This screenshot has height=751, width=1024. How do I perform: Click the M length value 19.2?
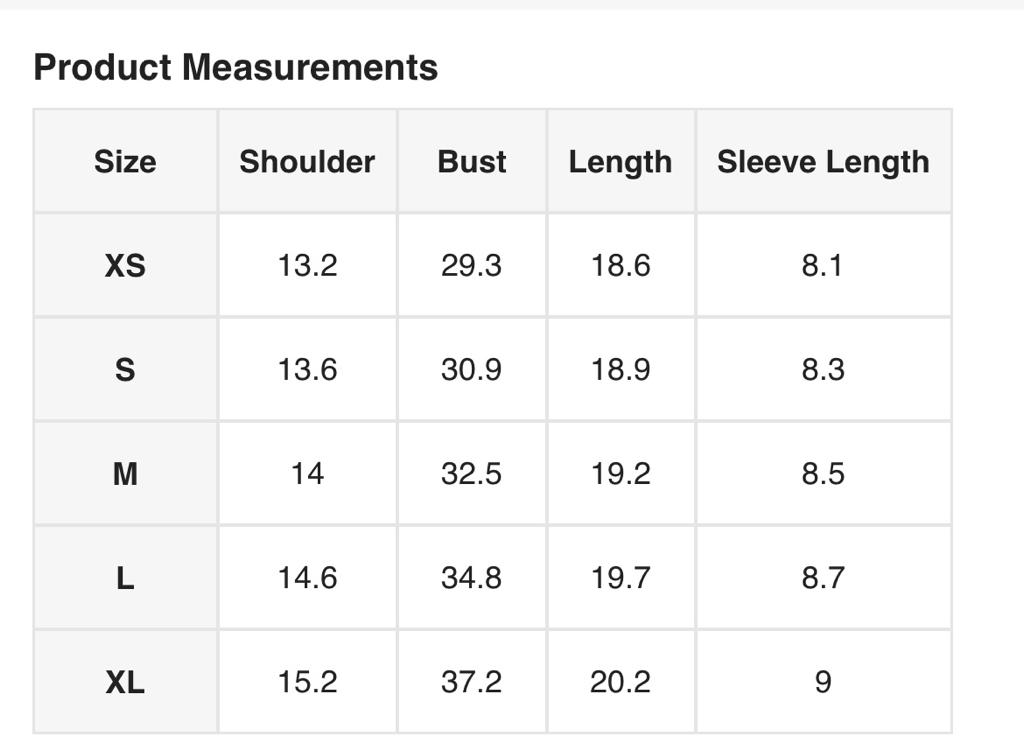pos(620,474)
